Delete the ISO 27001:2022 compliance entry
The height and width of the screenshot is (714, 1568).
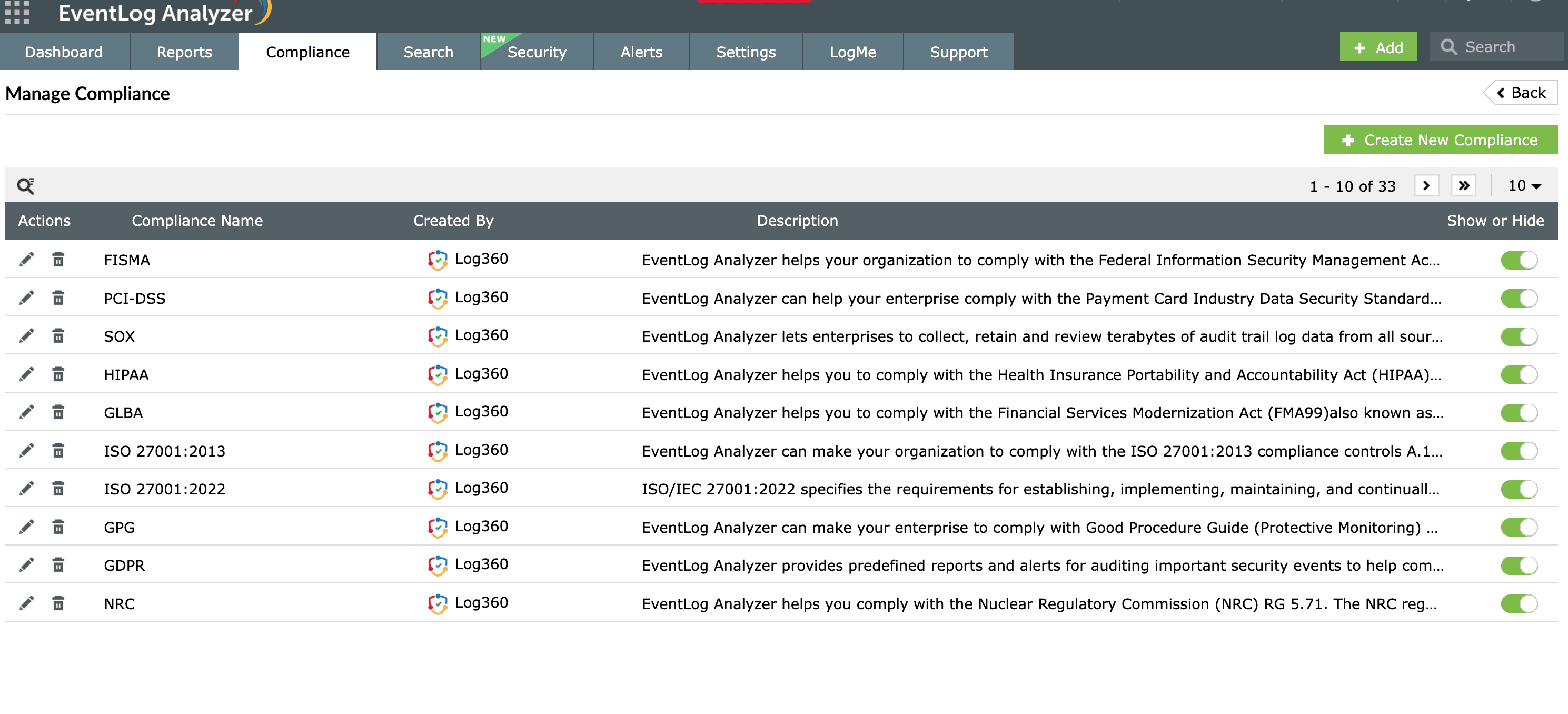58,489
